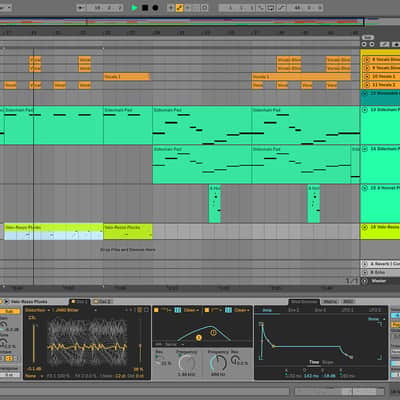Unfold track 10 Vocals 1

[x=366, y=76]
